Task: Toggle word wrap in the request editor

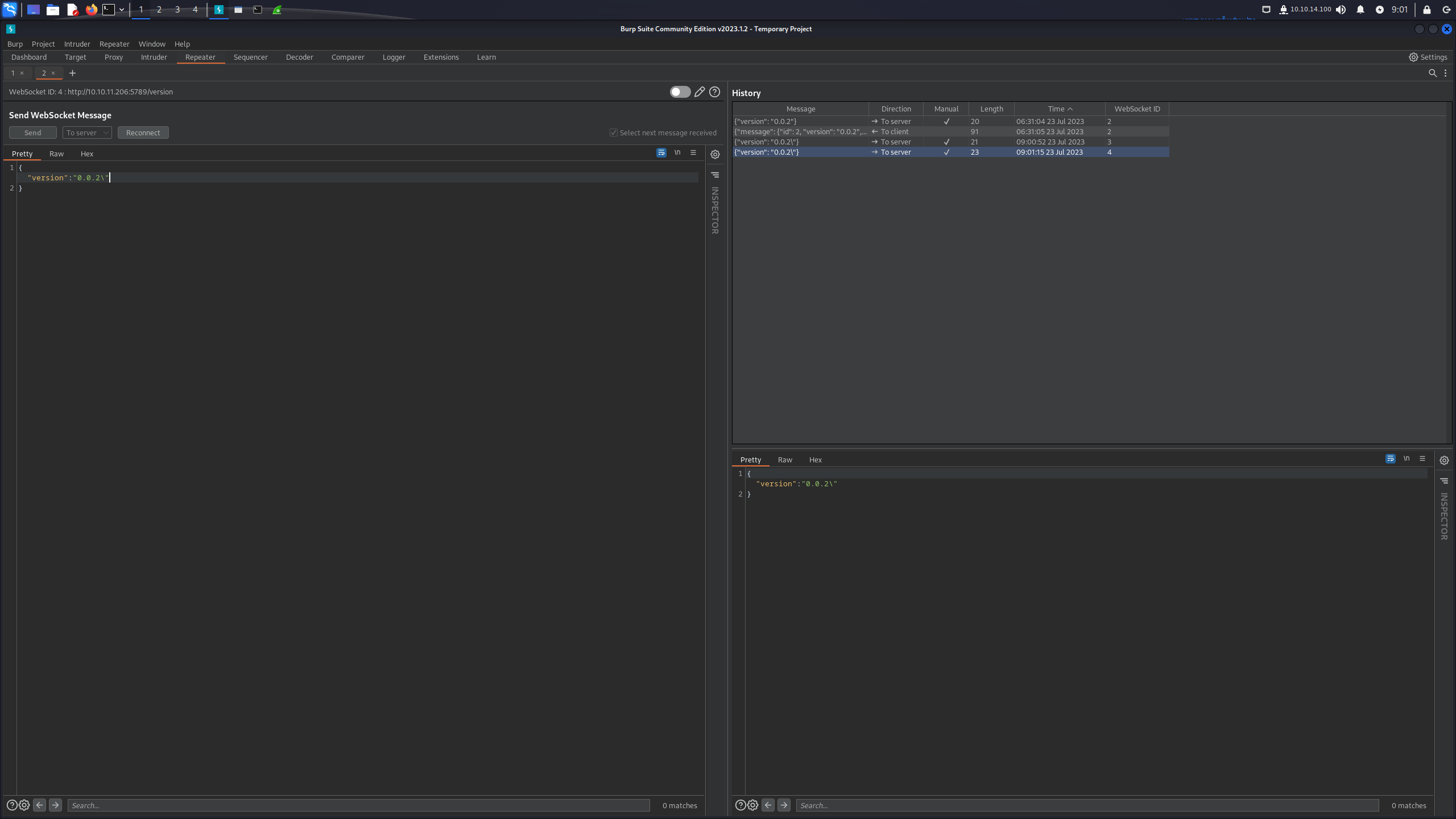Action: 661,153
